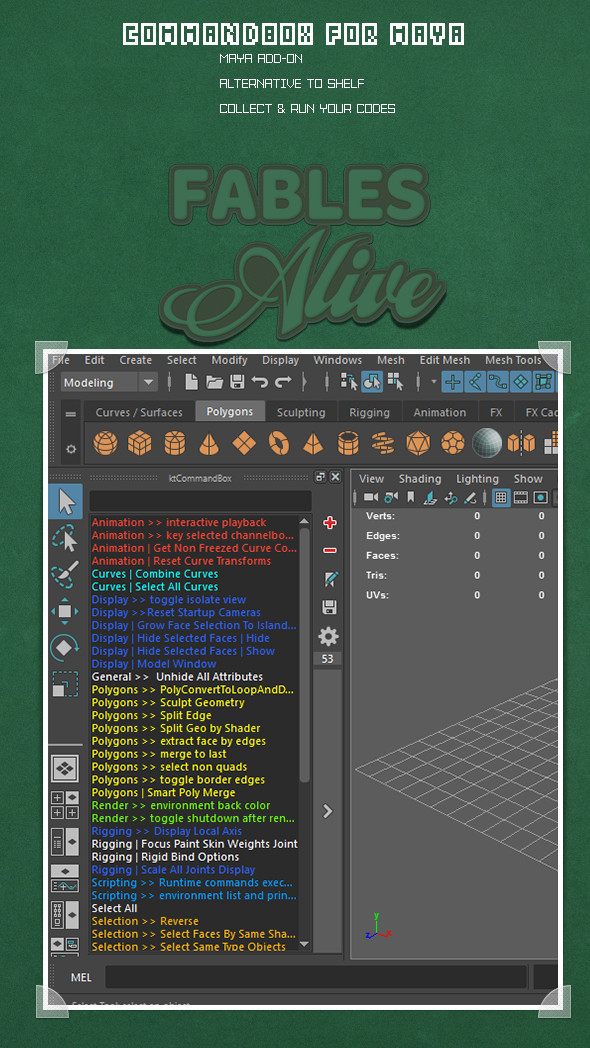Open the selection mask dropdown arrow
The width and height of the screenshot is (590, 1048).
pyautogui.click(x=434, y=382)
